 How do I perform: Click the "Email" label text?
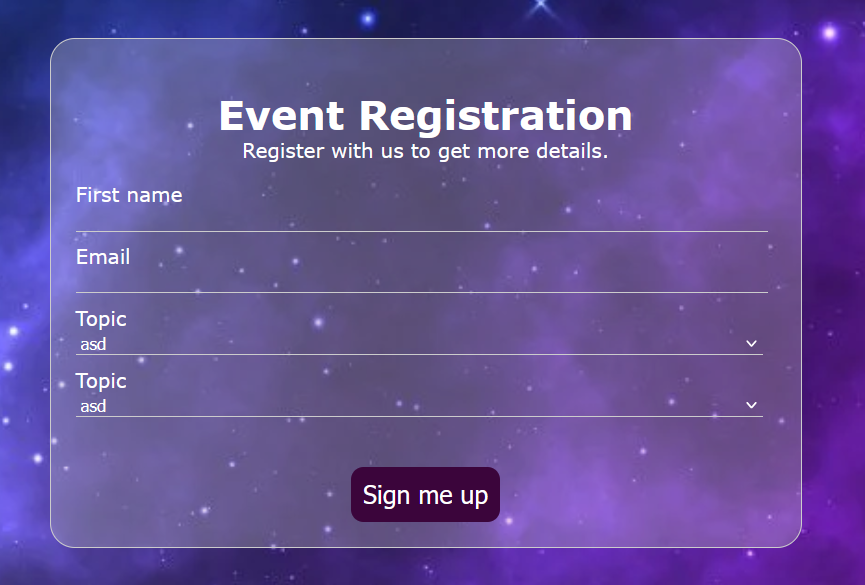tap(103, 257)
